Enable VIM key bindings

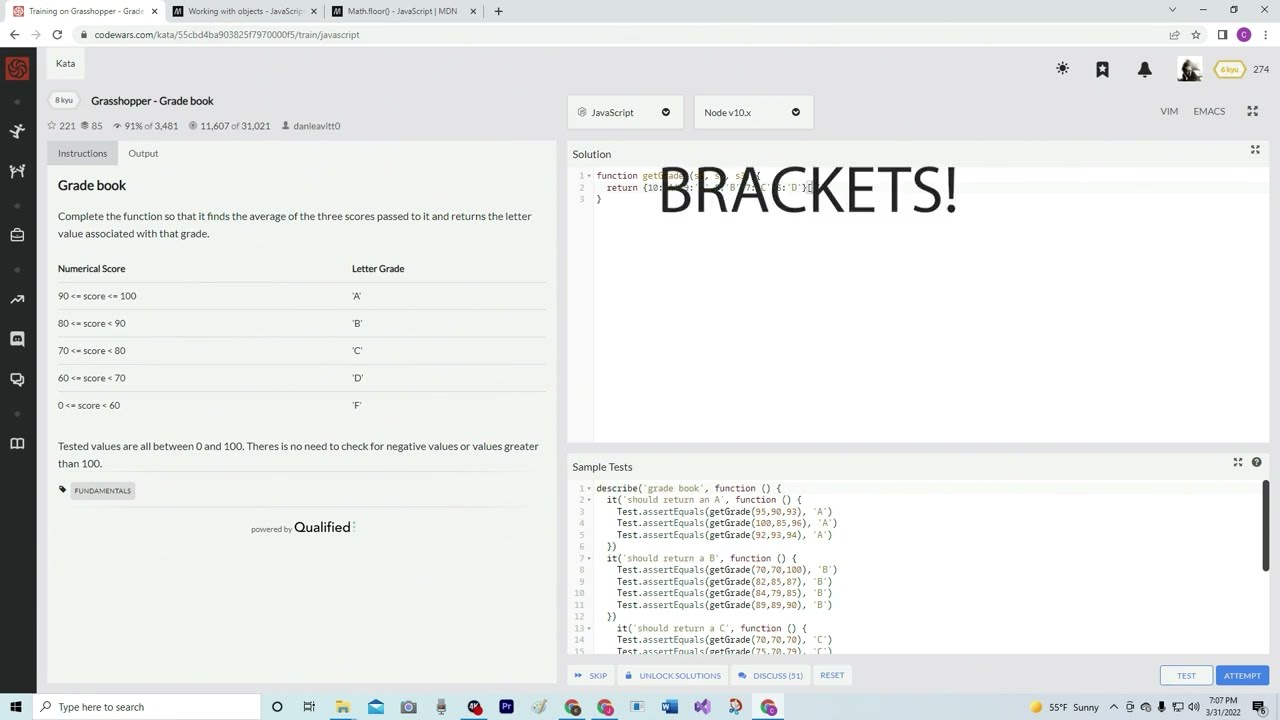(1169, 111)
